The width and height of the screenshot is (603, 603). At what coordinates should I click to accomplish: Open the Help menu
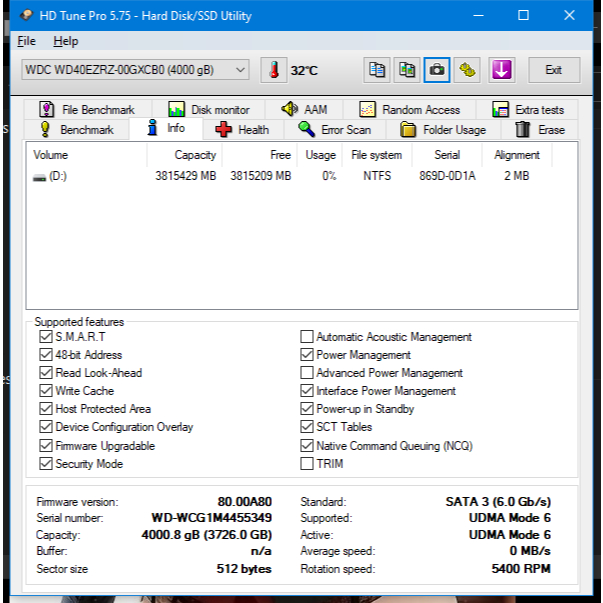[65, 41]
